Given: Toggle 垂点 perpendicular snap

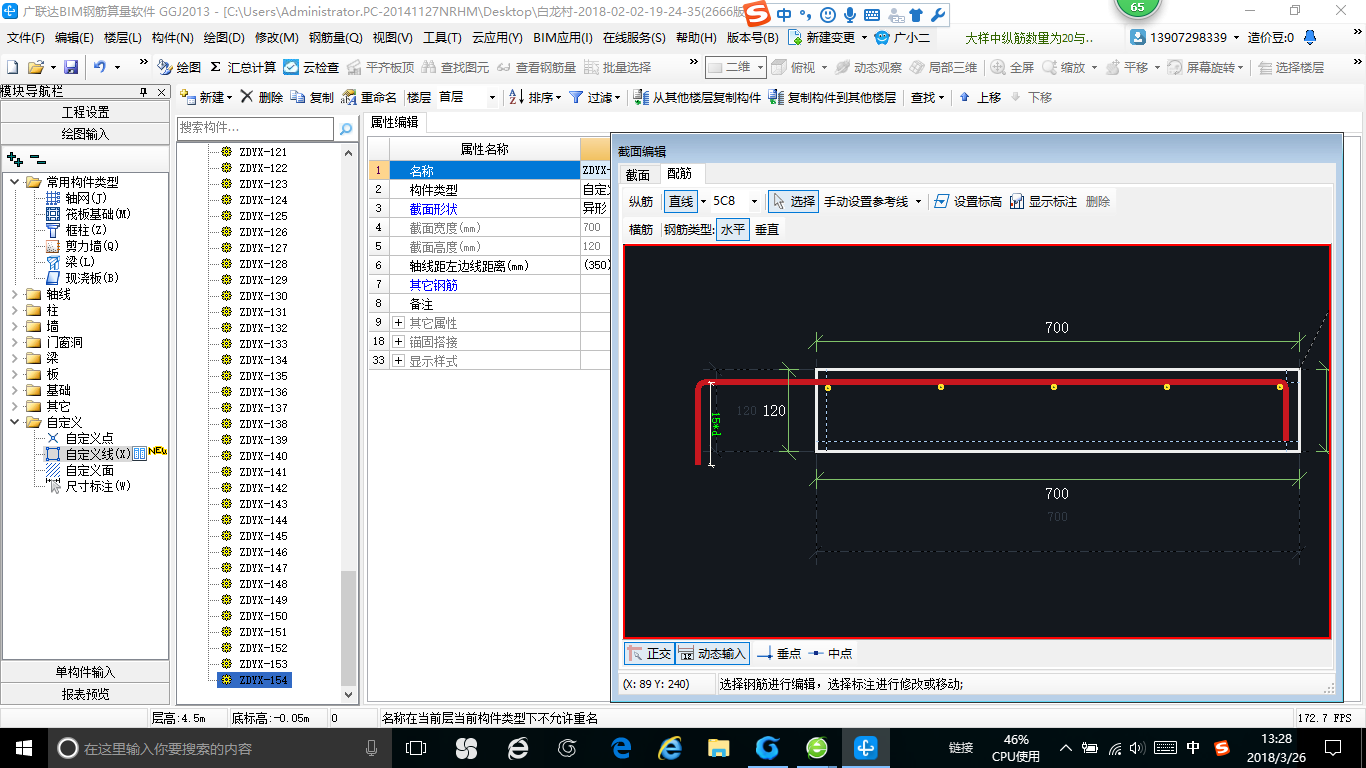Looking at the screenshot, I should (779, 653).
